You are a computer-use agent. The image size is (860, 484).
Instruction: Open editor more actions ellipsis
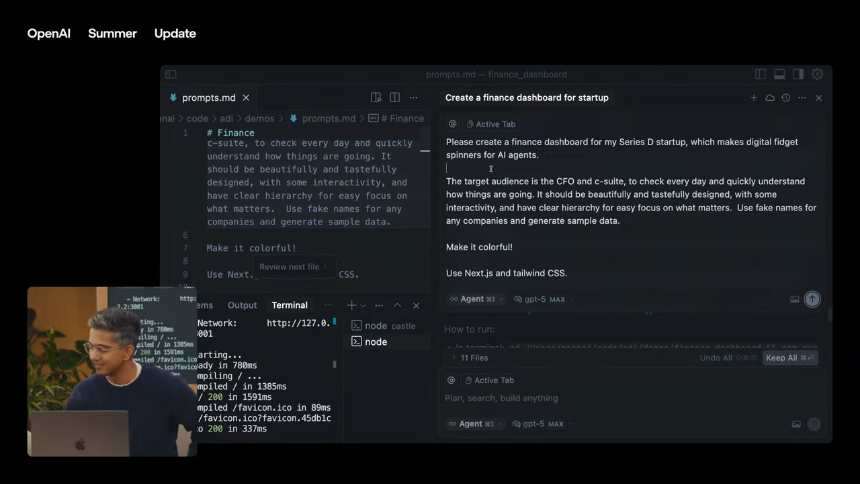click(x=414, y=98)
